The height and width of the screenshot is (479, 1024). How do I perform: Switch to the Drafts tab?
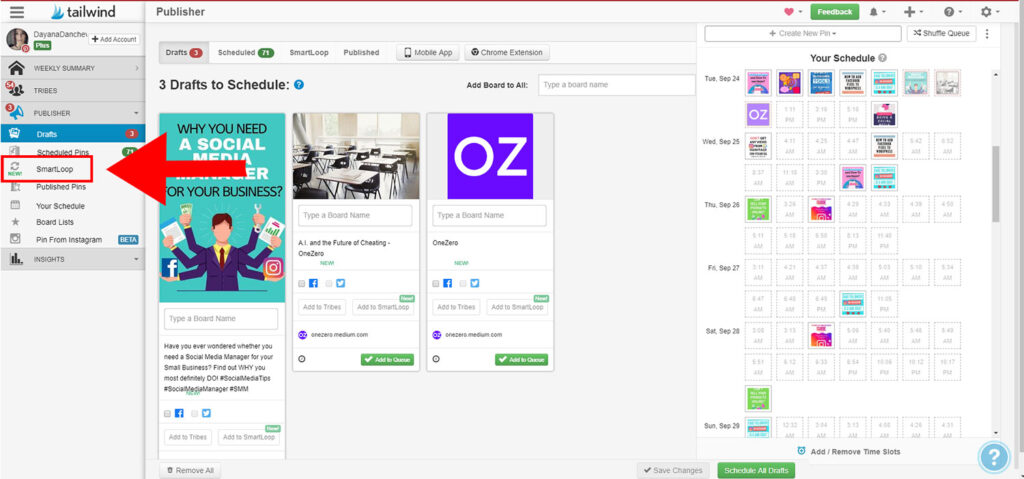click(x=184, y=53)
